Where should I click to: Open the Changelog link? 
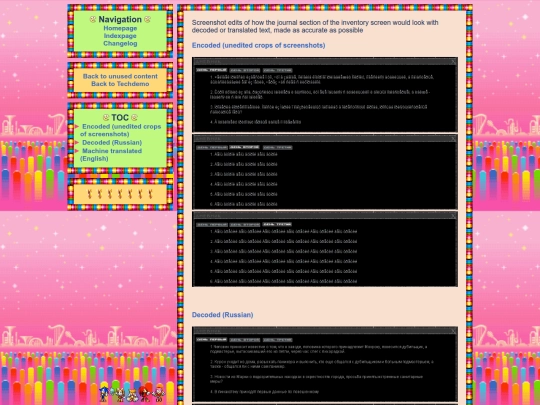(120, 43)
